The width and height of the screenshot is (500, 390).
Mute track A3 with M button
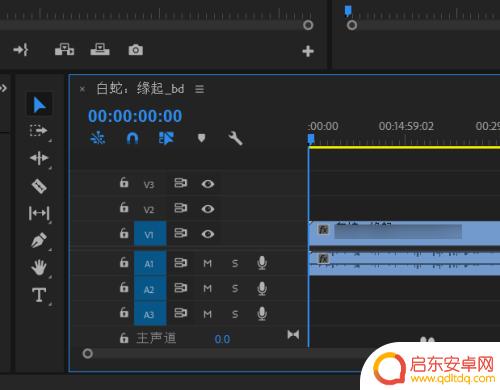[x=207, y=314]
